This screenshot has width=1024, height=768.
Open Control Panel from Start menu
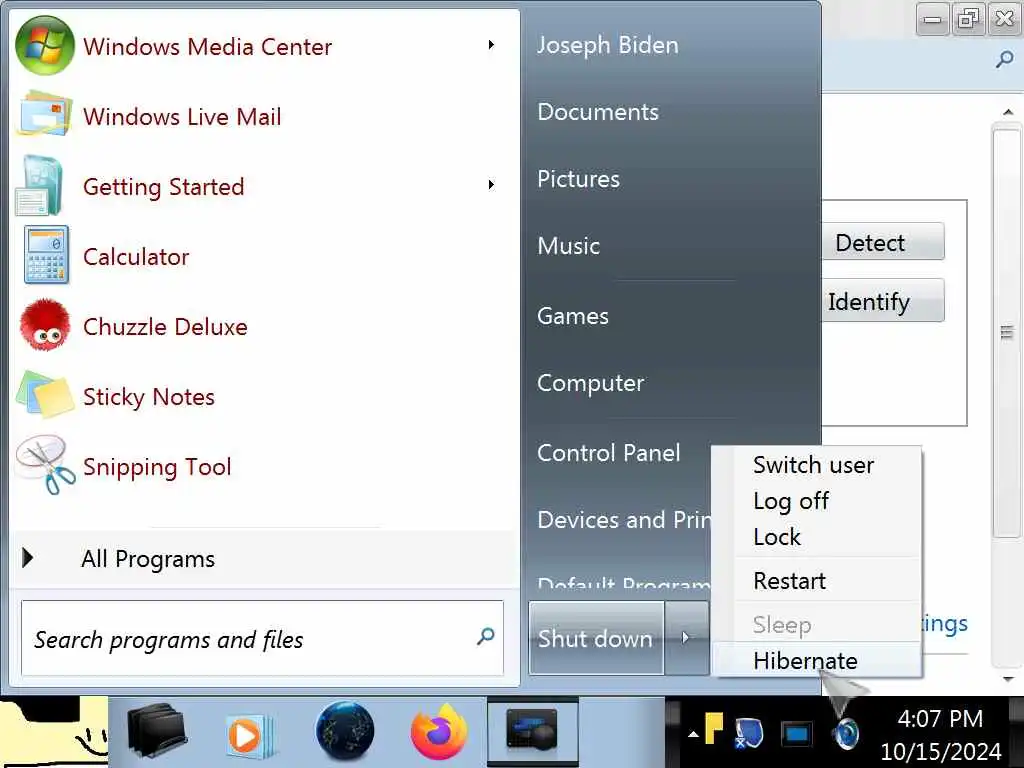pos(608,453)
